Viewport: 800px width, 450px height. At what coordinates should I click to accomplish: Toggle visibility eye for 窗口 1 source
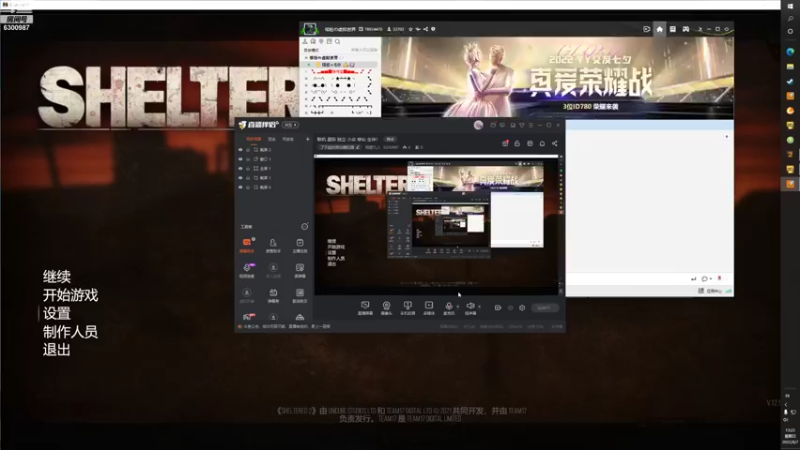(240, 159)
